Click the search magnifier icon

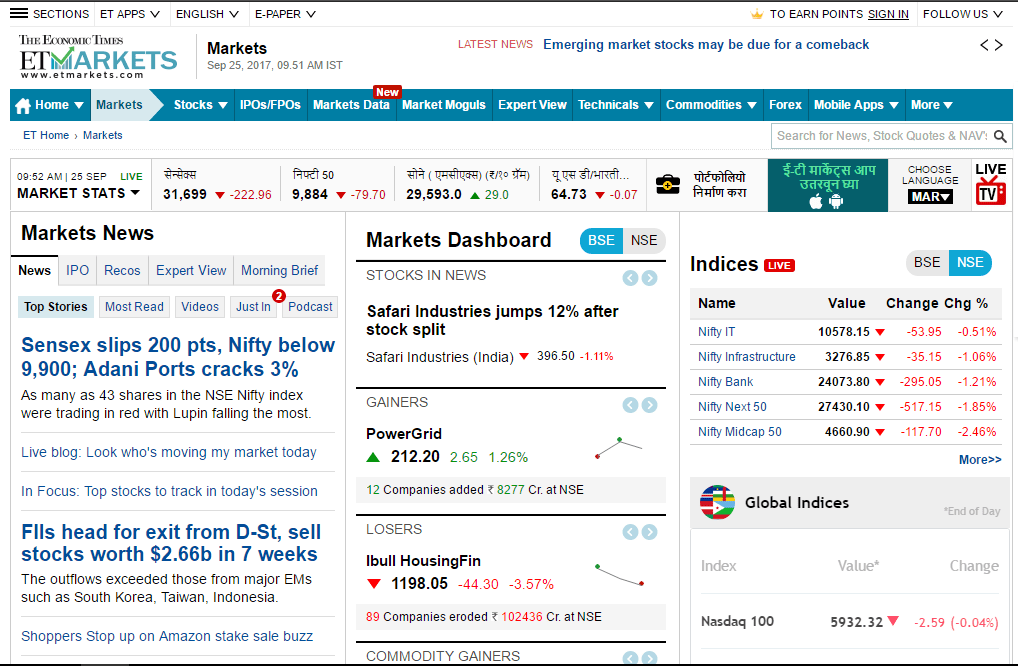pyautogui.click(x=1000, y=136)
